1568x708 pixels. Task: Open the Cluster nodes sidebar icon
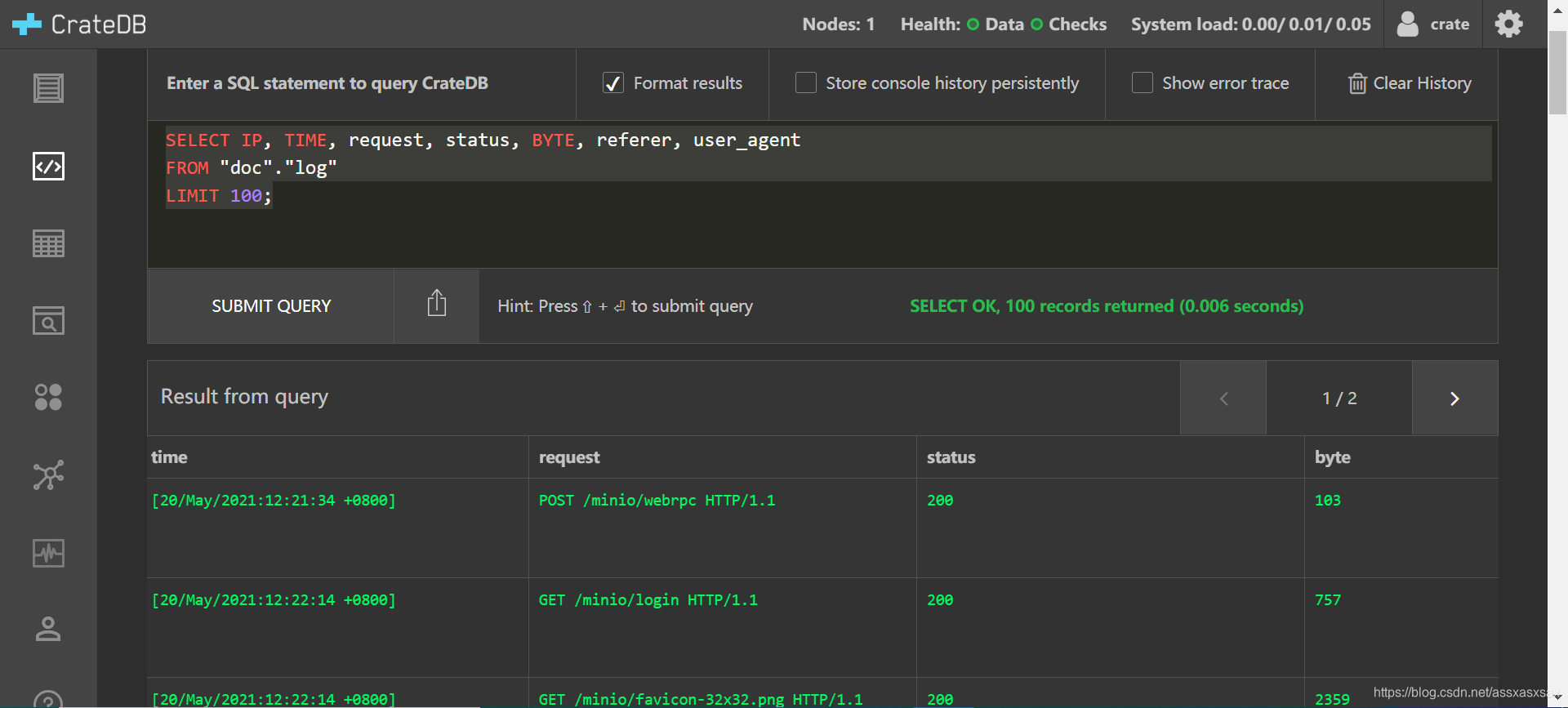48,474
